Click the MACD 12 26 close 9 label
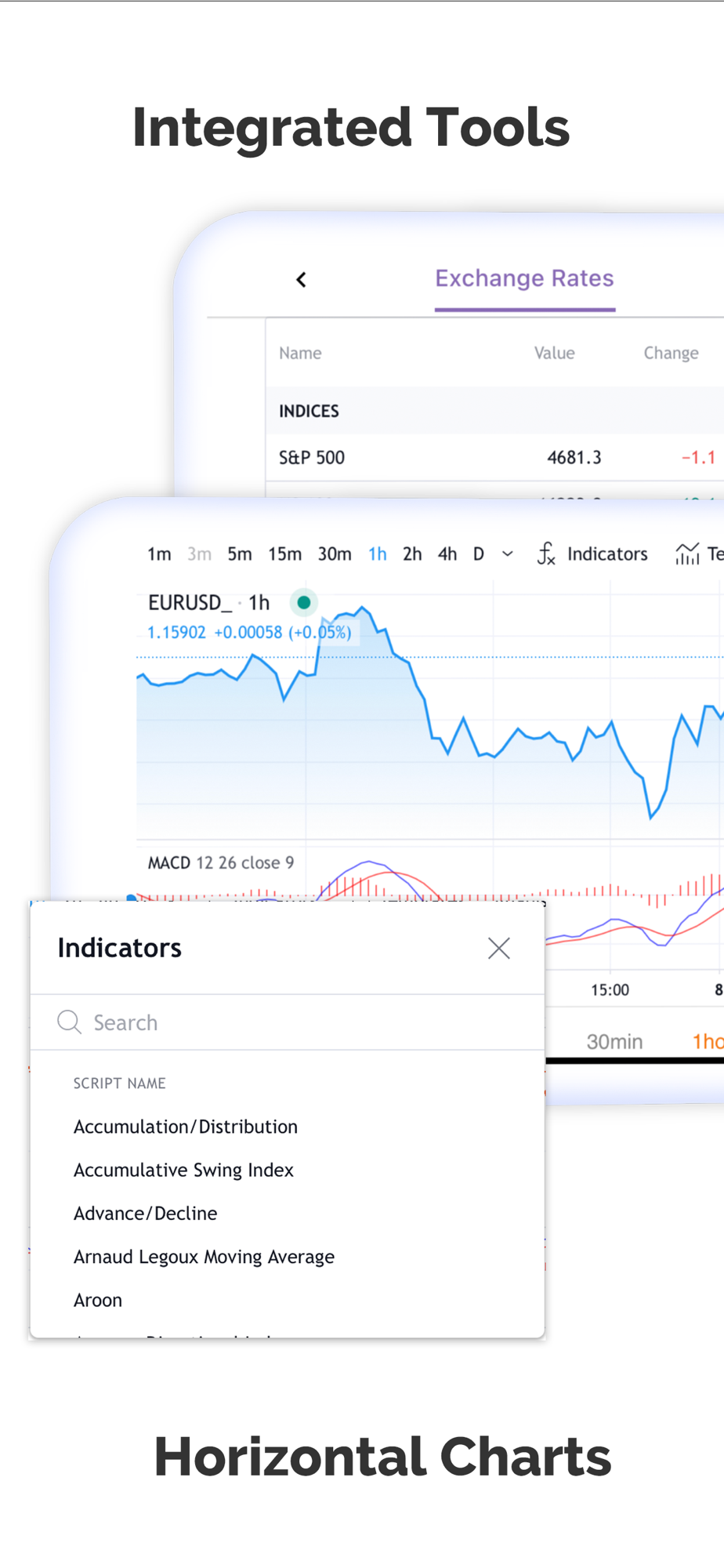 click(221, 862)
